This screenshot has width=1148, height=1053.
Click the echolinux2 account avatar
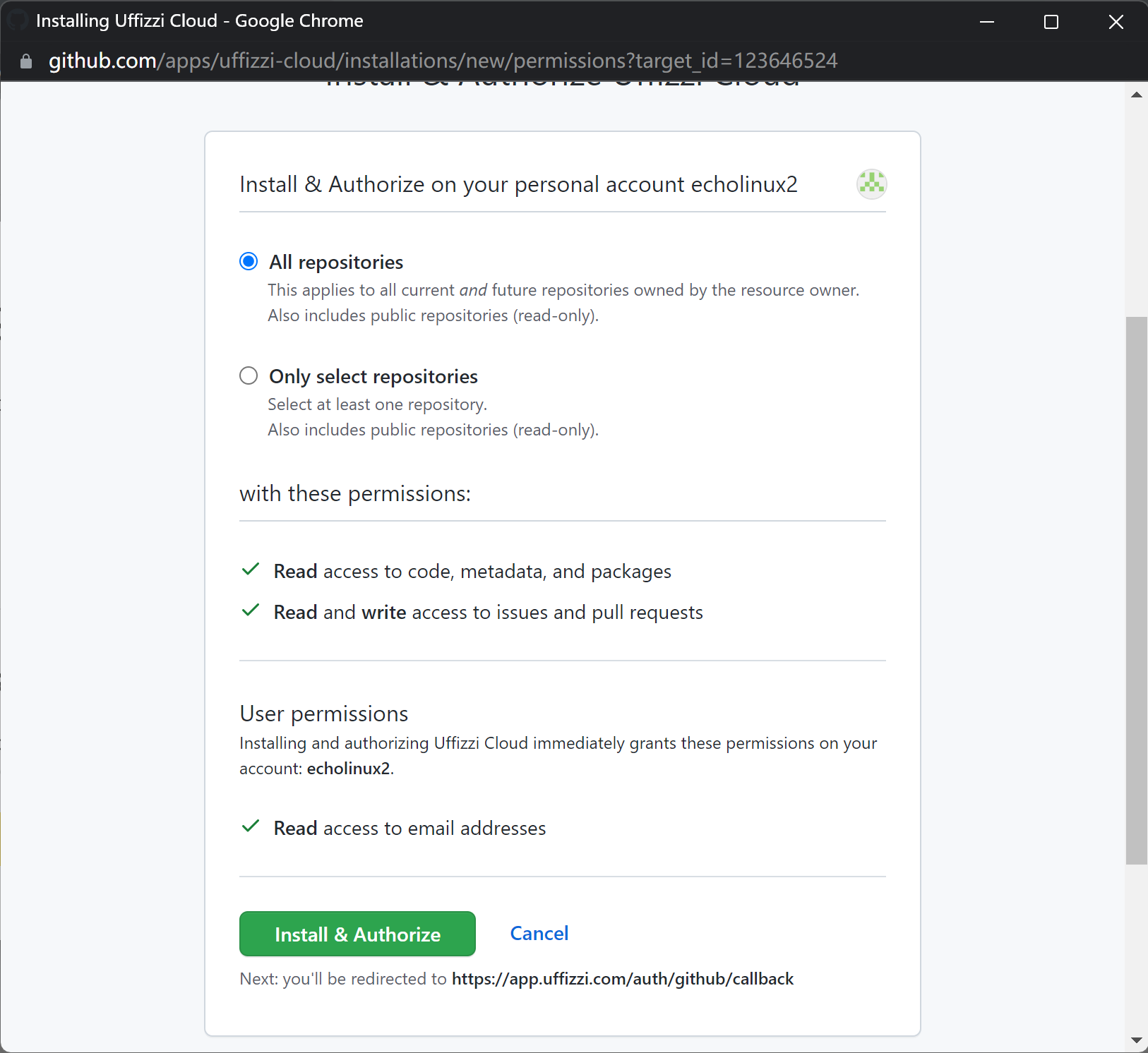click(871, 184)
